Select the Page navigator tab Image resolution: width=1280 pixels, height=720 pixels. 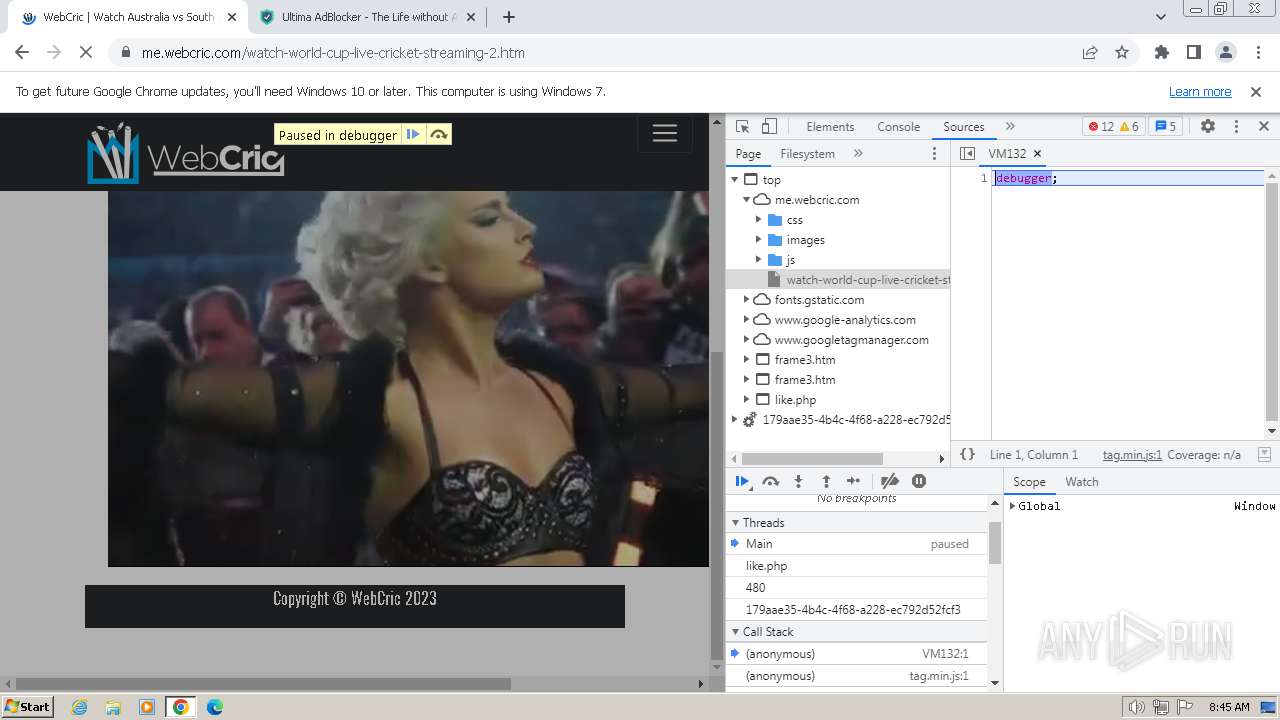coord(748,154)
